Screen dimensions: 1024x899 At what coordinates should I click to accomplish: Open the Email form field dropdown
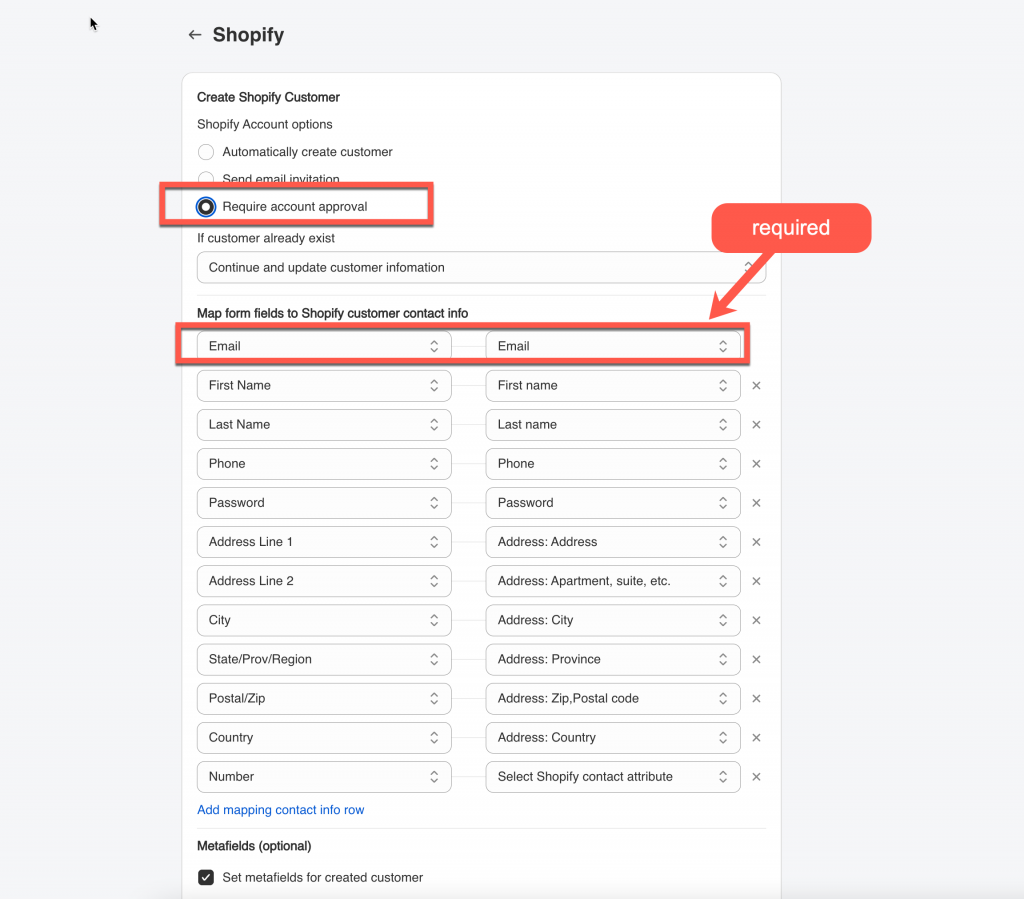[324, 346]
